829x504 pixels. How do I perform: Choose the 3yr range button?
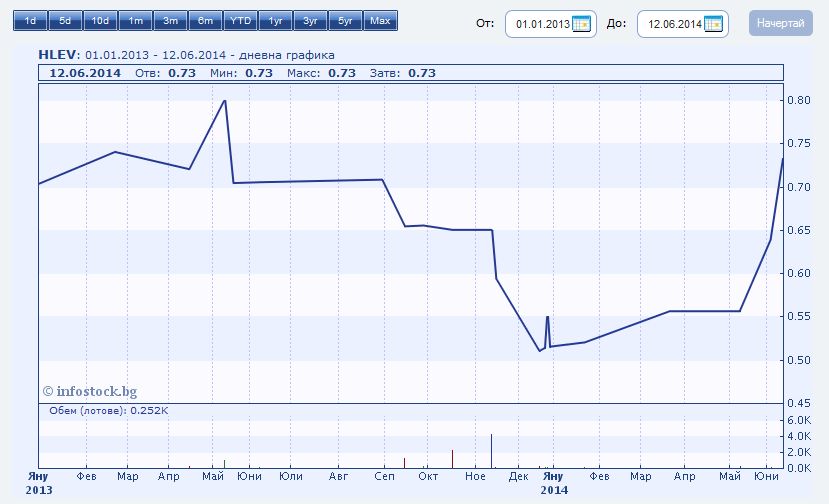tap(310, 21)
